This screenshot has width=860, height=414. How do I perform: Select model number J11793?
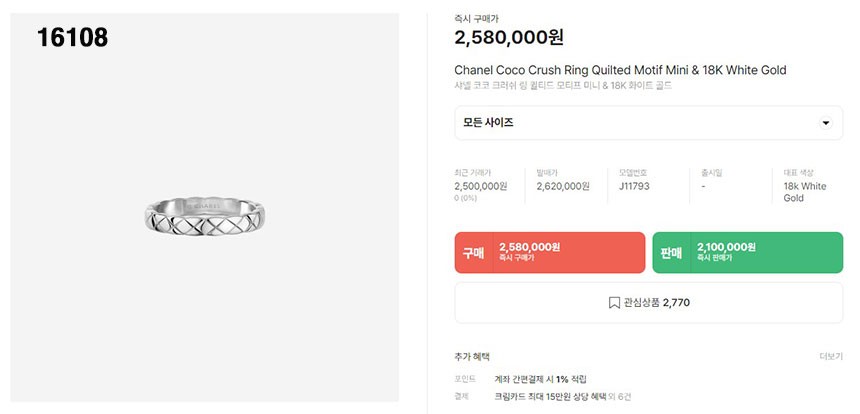point(634,186)
